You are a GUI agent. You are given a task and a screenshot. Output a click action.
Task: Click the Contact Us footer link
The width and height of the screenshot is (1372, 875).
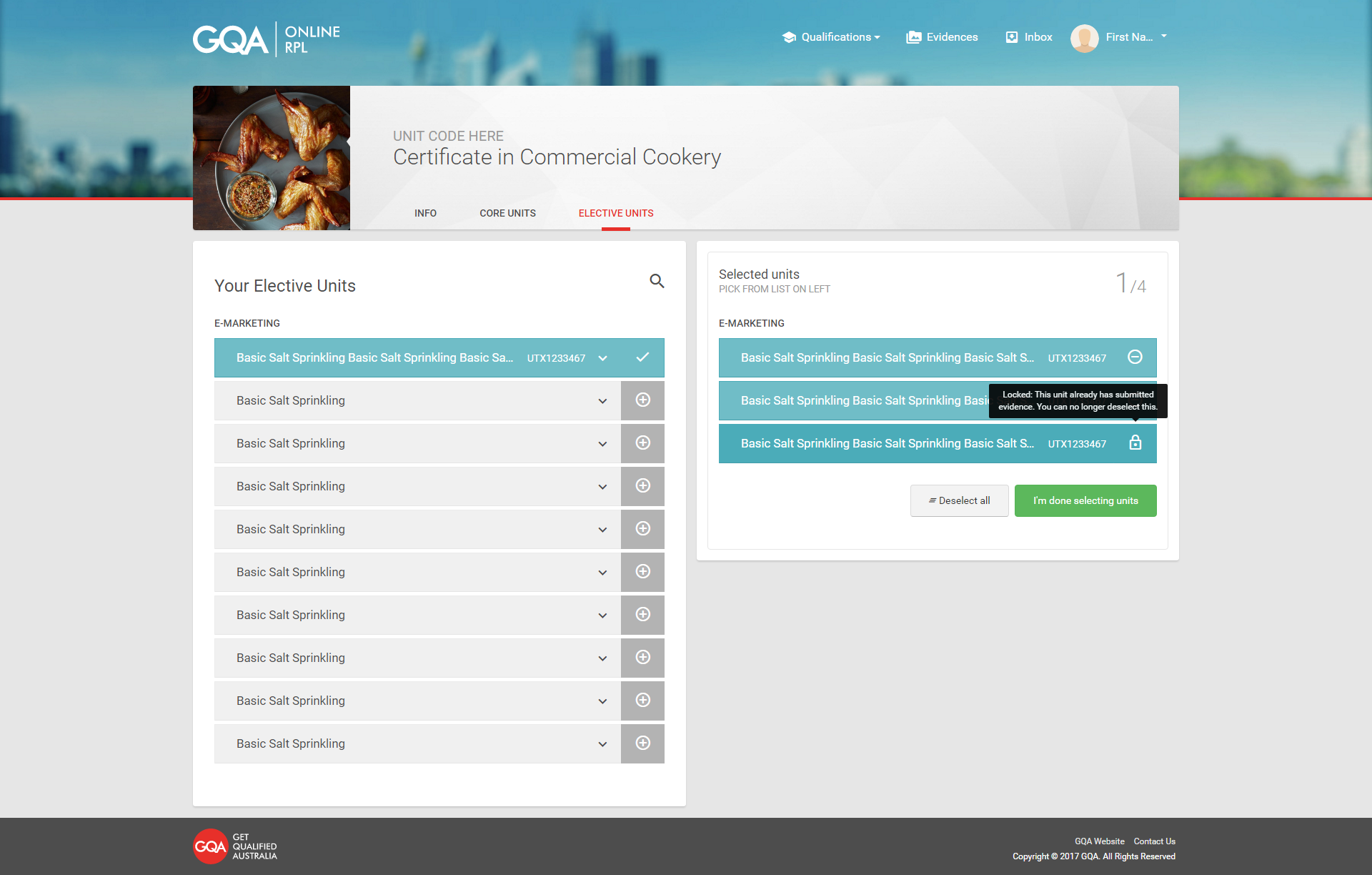(1154, 841)
